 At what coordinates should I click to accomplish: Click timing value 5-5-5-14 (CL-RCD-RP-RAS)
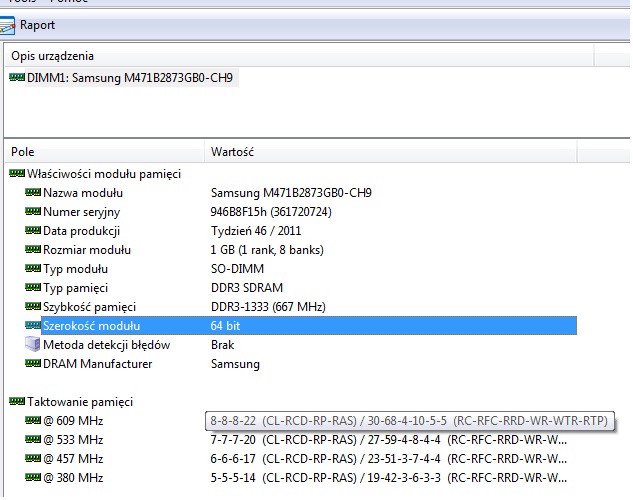(x=284, y=477)
